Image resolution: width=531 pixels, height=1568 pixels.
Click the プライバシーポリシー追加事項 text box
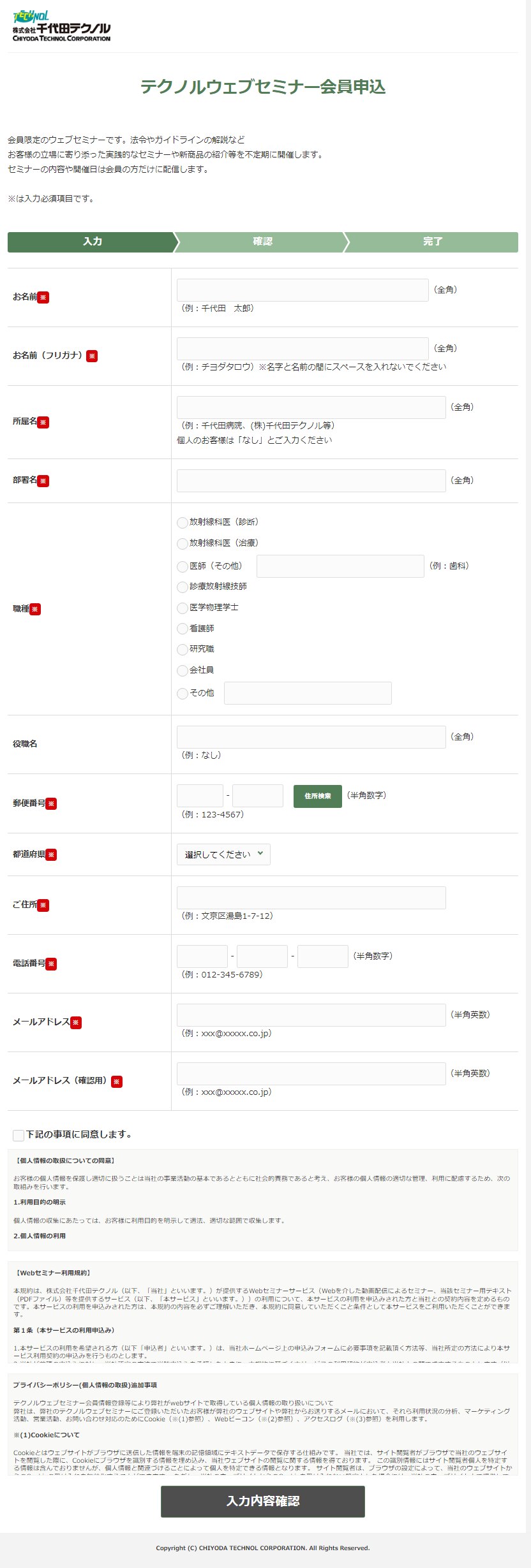pos(263,1424)
